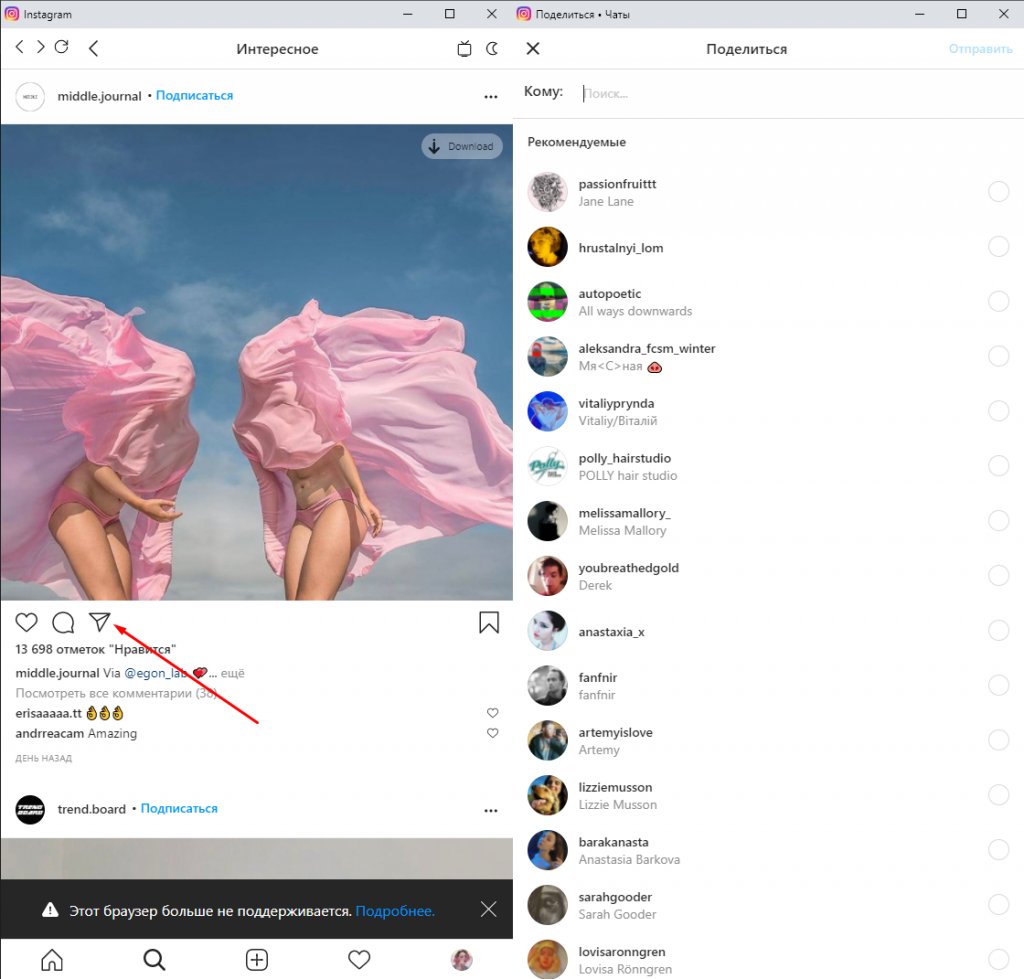Open comments via the speech bubble icon
This screenshot has height=979, width=1024.
pos(63,623)
